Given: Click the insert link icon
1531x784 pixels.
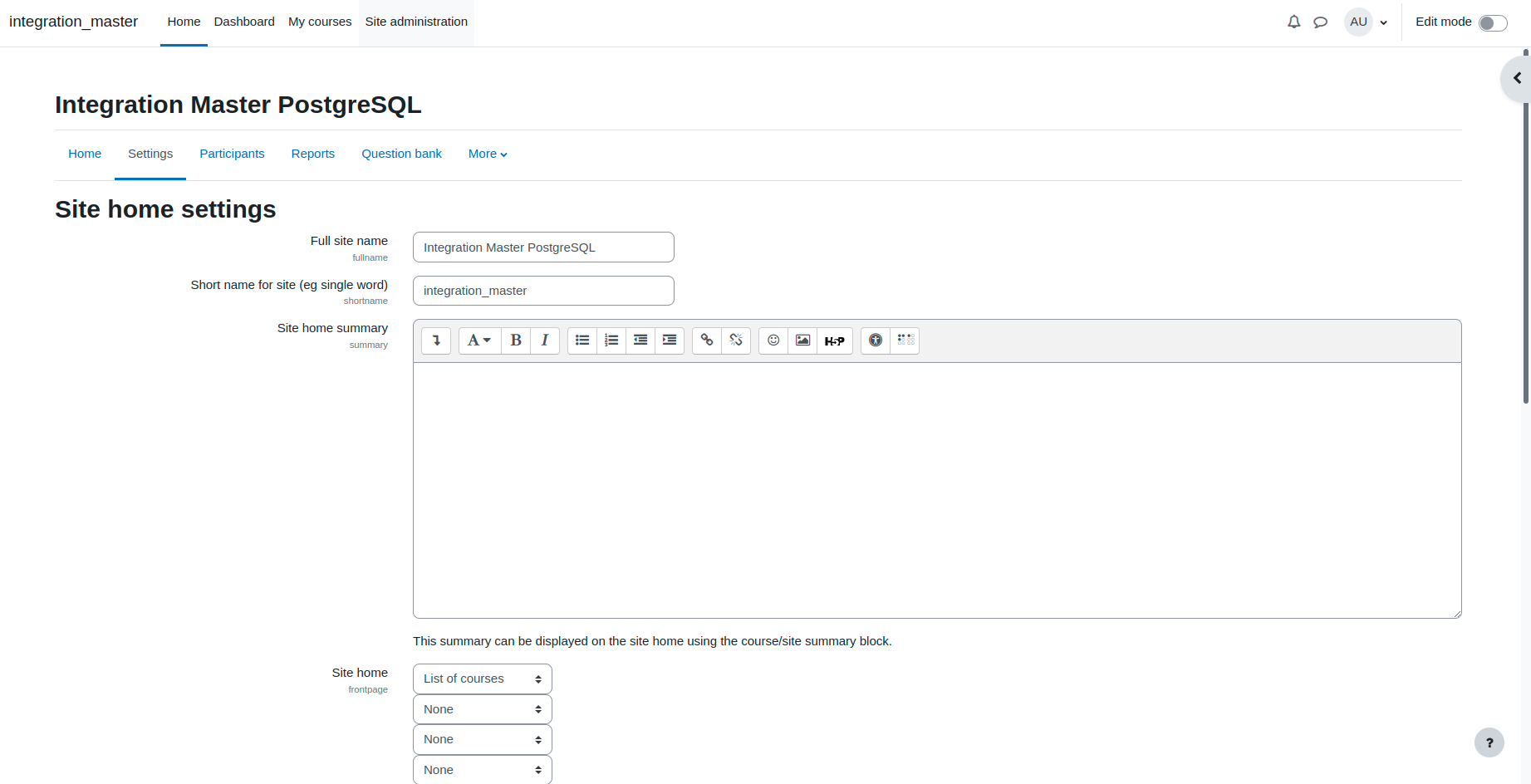Looking at the screenshot, I should pos(707,341).
